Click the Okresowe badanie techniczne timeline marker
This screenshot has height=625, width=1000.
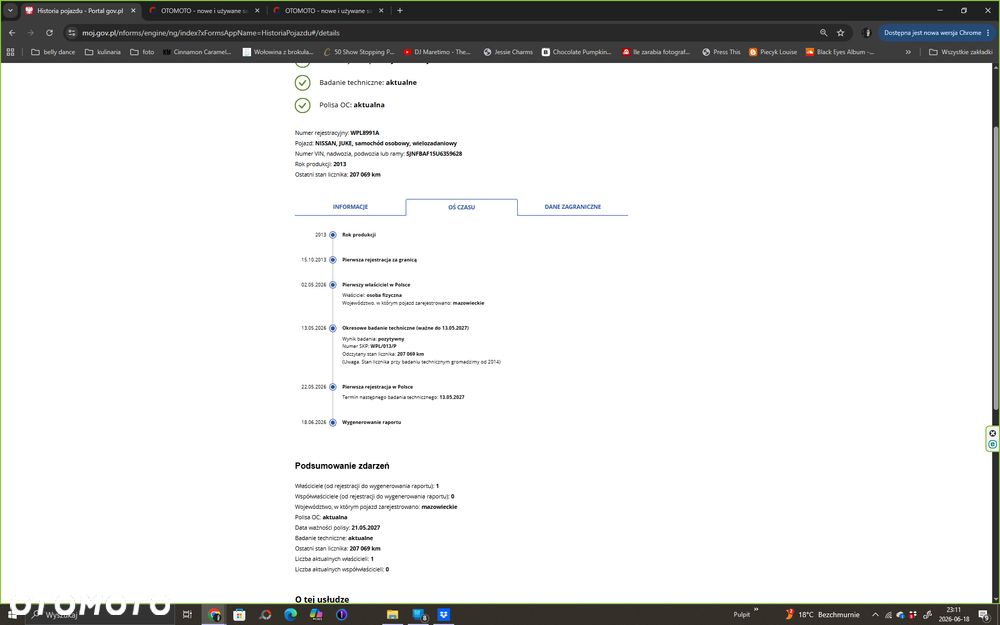pos(332,328)
